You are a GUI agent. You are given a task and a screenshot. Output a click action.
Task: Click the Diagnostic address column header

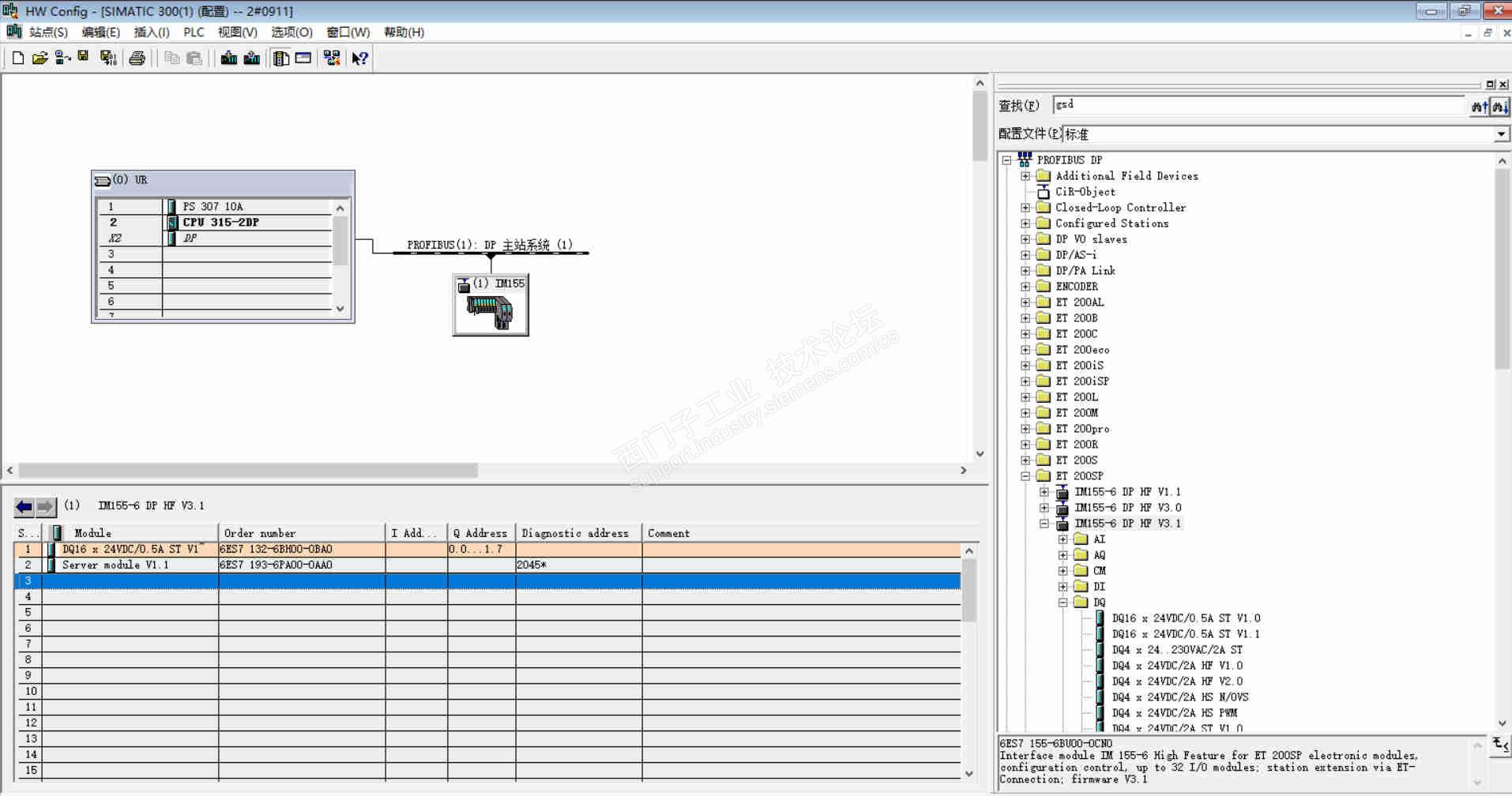tap(578, 534)
